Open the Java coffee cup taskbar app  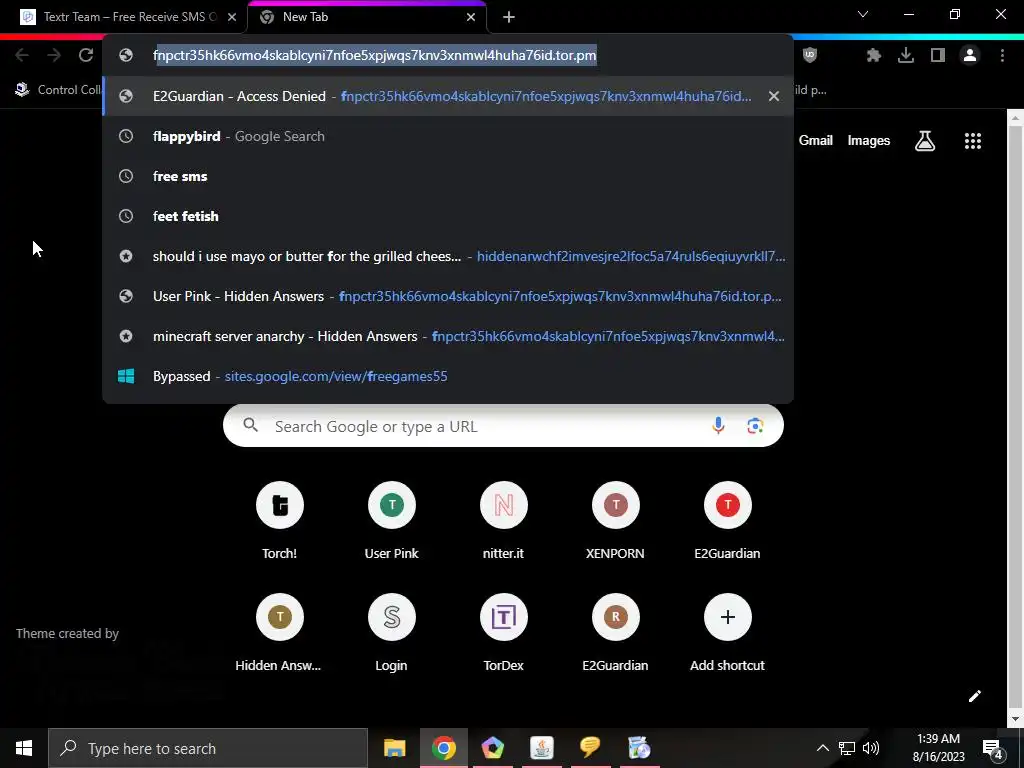541,748
